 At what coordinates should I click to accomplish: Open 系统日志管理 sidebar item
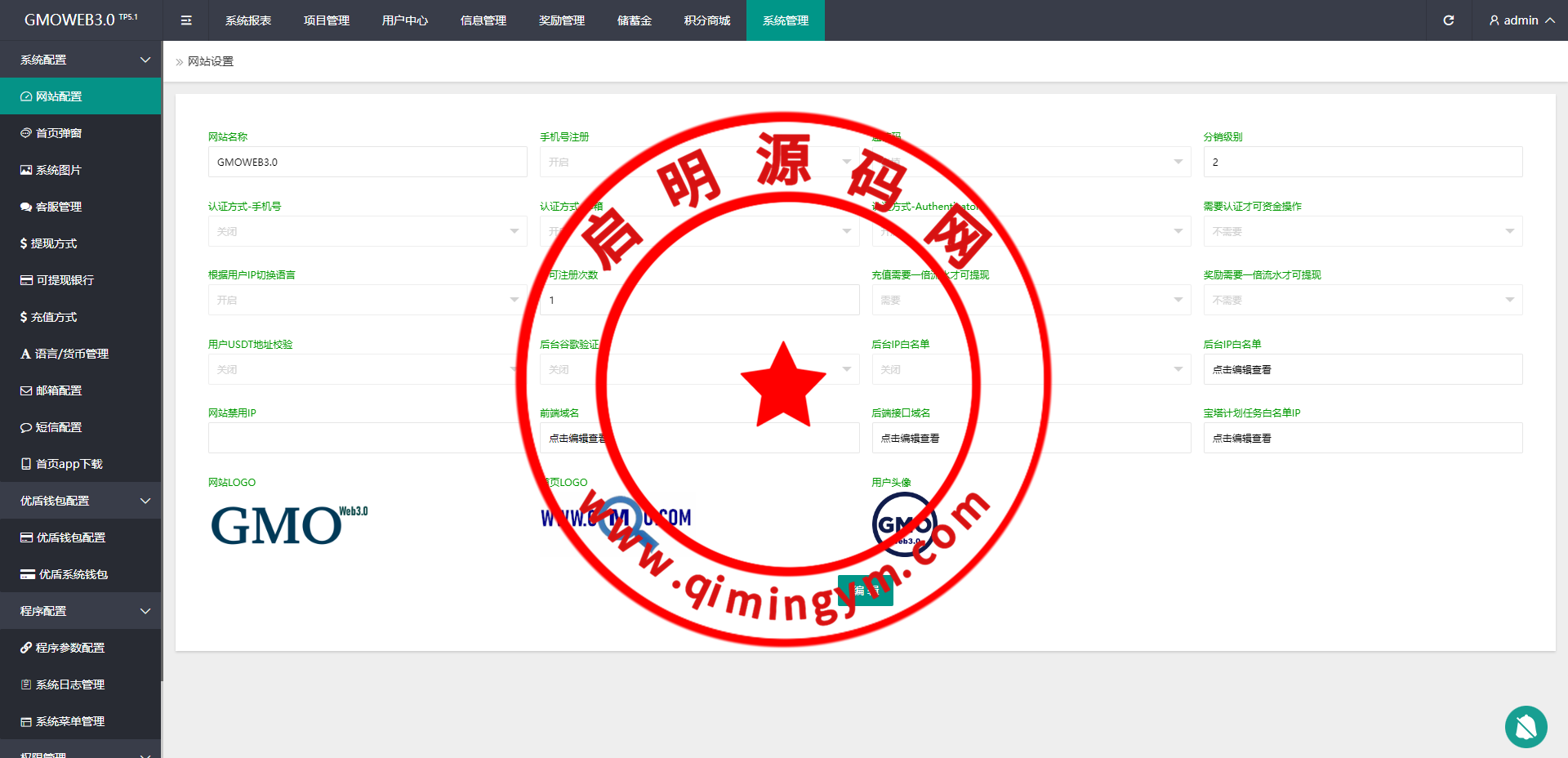point(69,684)
